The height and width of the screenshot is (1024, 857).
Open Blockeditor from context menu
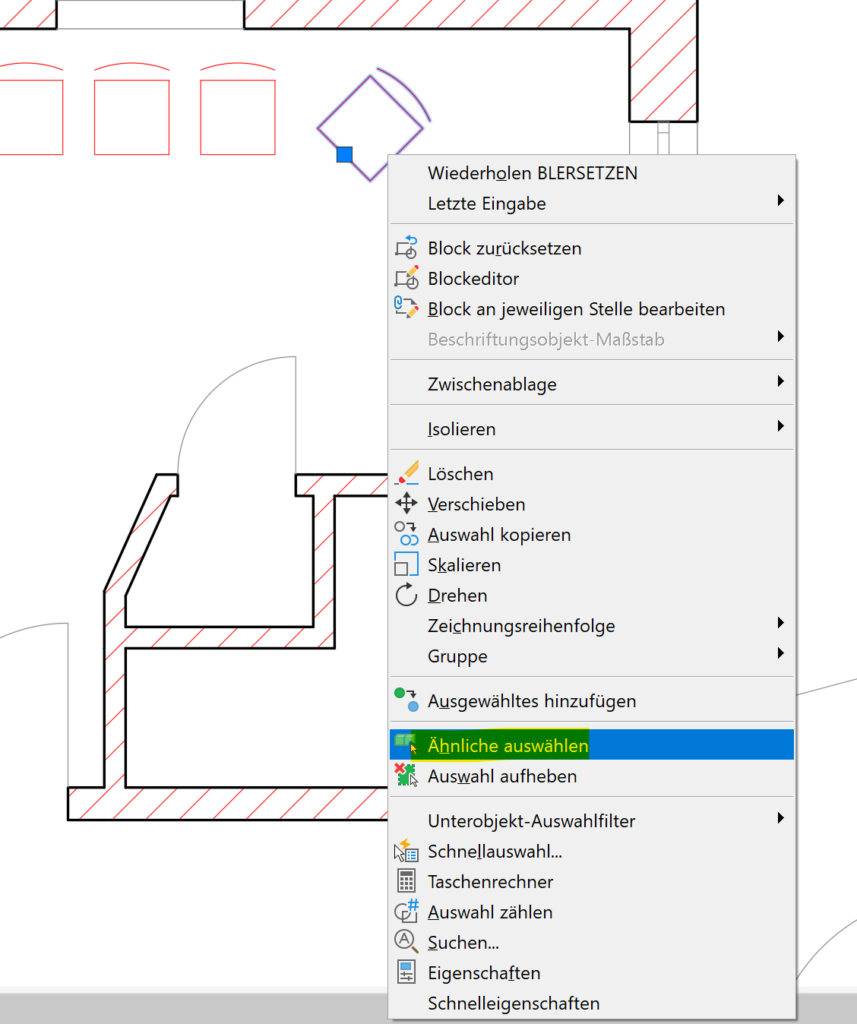592,278
